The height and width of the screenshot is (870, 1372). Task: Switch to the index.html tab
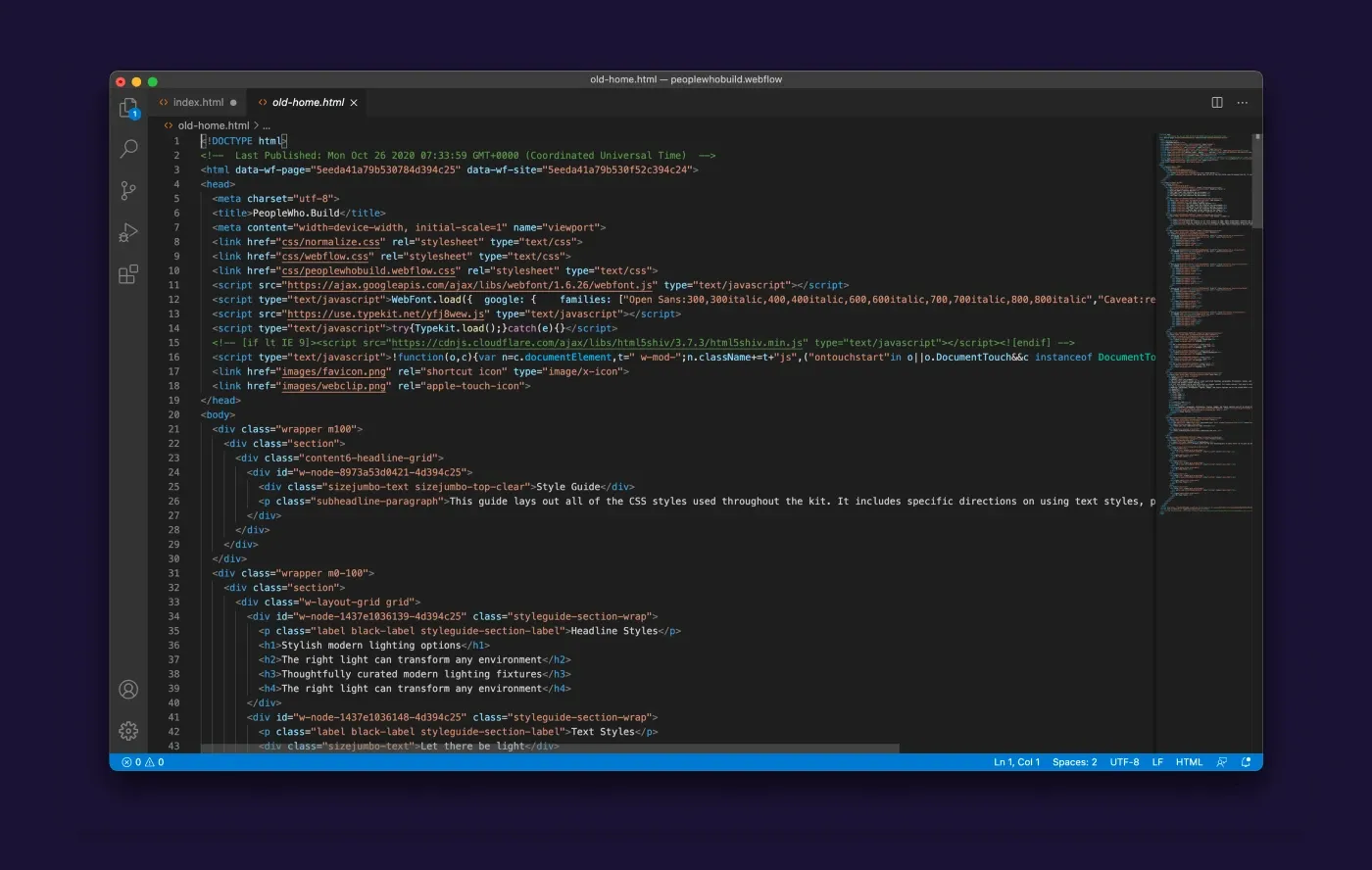click(199, 102)
